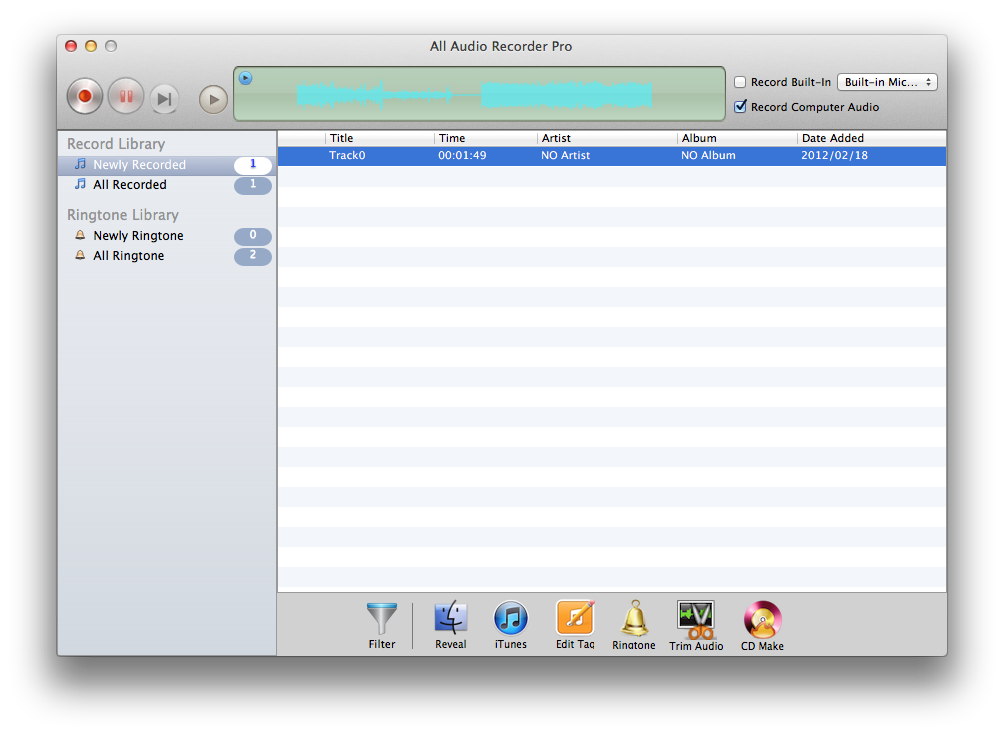The height and width of the screenshot is (735, 1004).
Task: Click the small blue play icon in waveform display
Action: (245, 78)
